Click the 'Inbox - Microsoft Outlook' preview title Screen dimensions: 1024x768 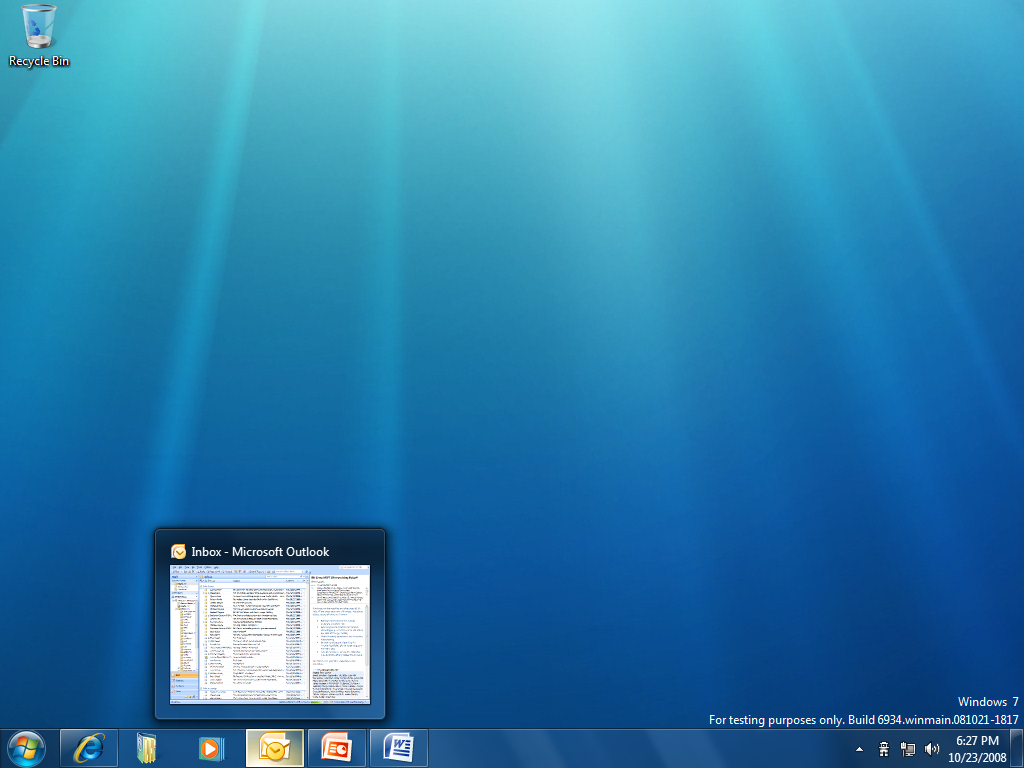pyautogui.click(x=260, y=551)
